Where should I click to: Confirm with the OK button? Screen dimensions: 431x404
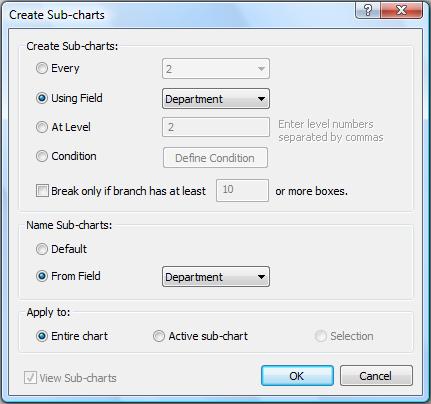297,376
